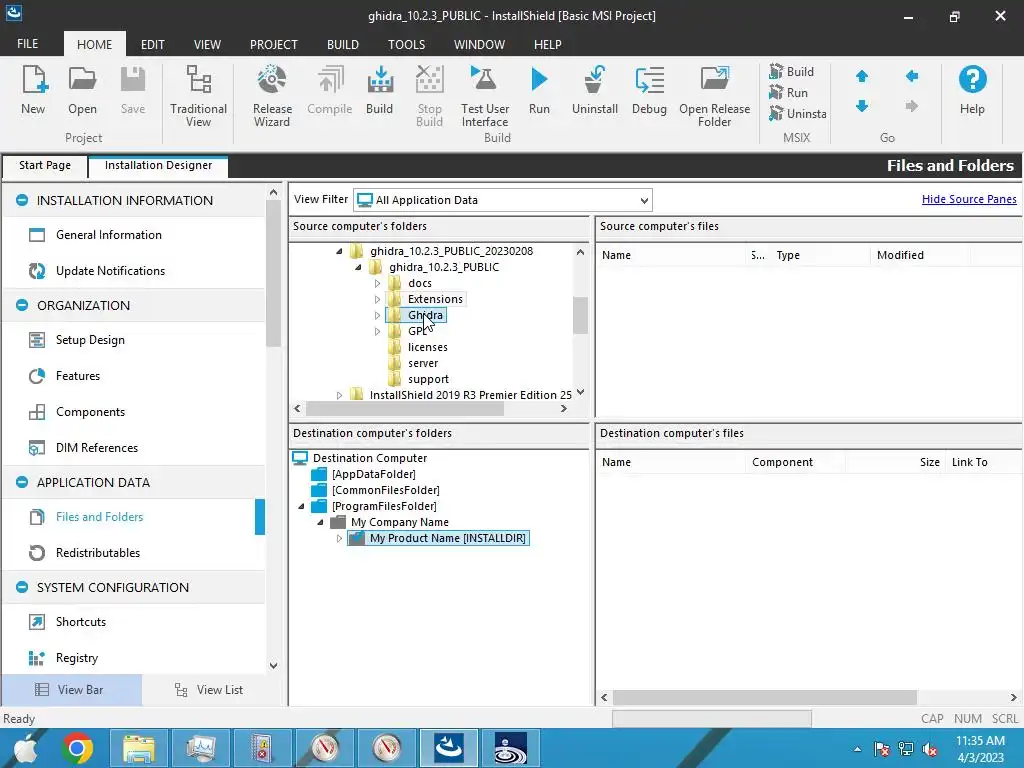
Task: Expand InstallShield 2019 R3 folder node
Action: coord(339,395)
